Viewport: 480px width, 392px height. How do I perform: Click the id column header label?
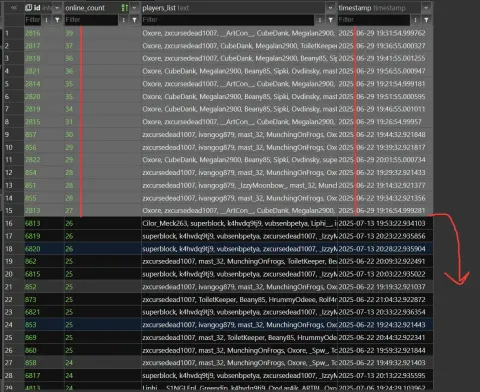pos(37,8)
